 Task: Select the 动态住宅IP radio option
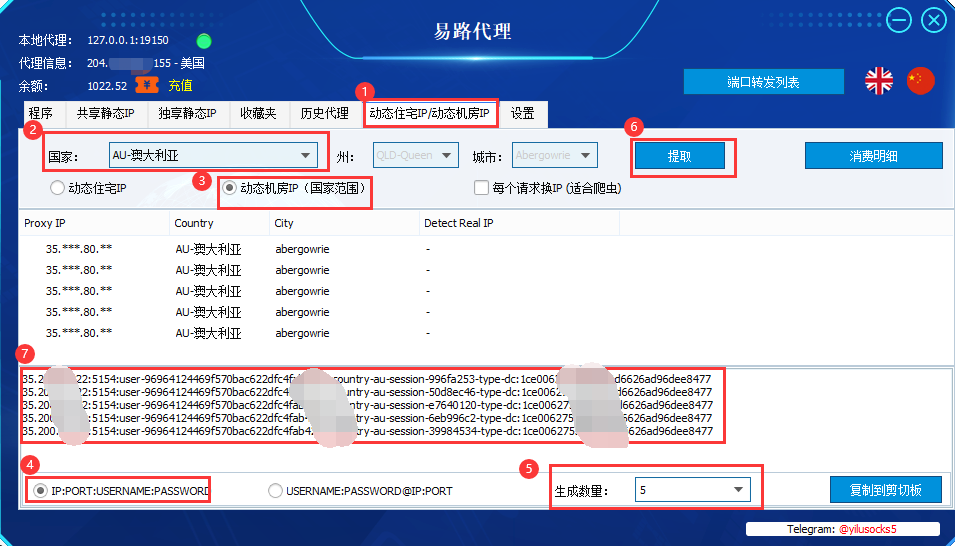[88, 188]
